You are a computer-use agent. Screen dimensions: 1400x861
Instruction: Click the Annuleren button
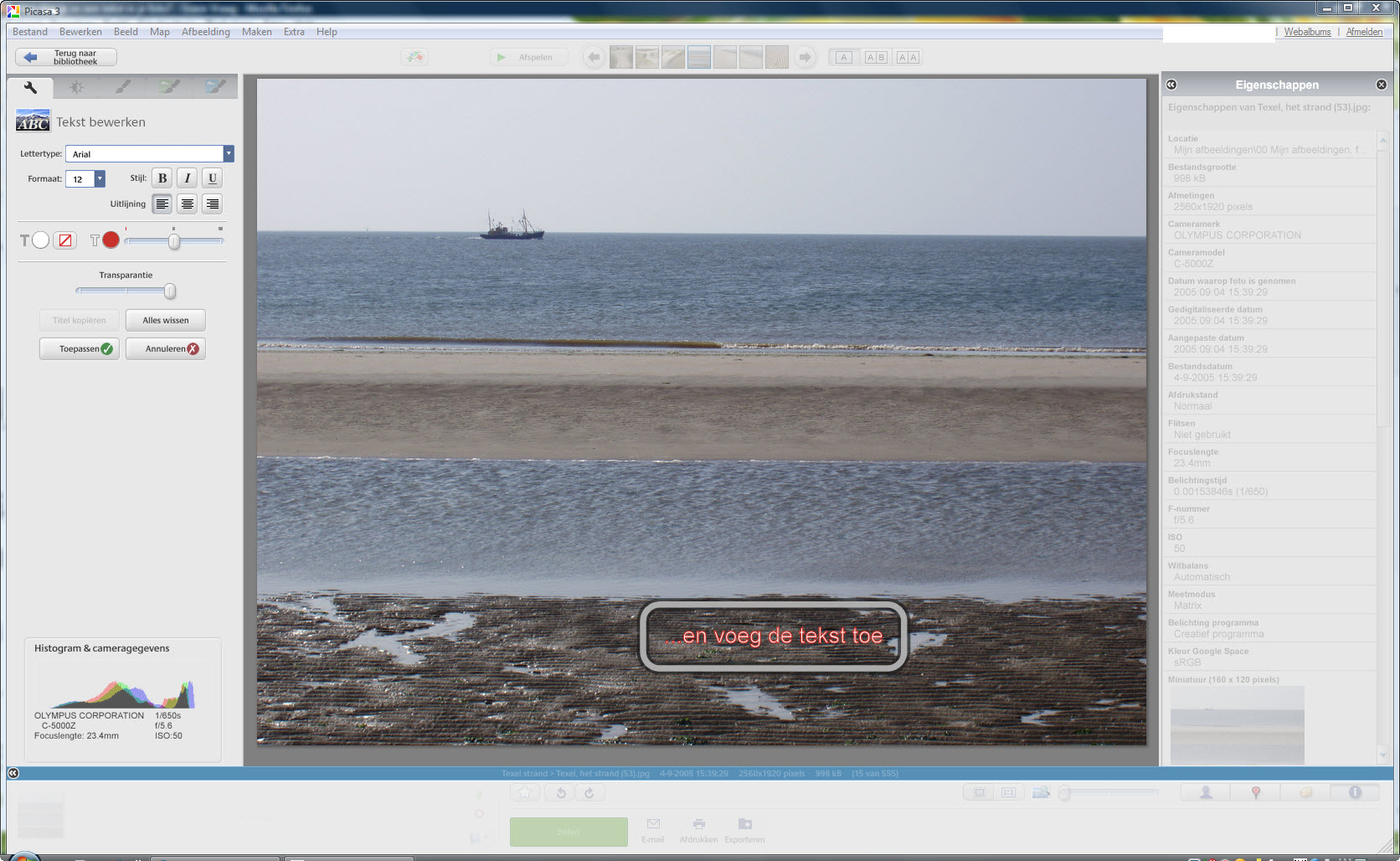coord(166,349)
